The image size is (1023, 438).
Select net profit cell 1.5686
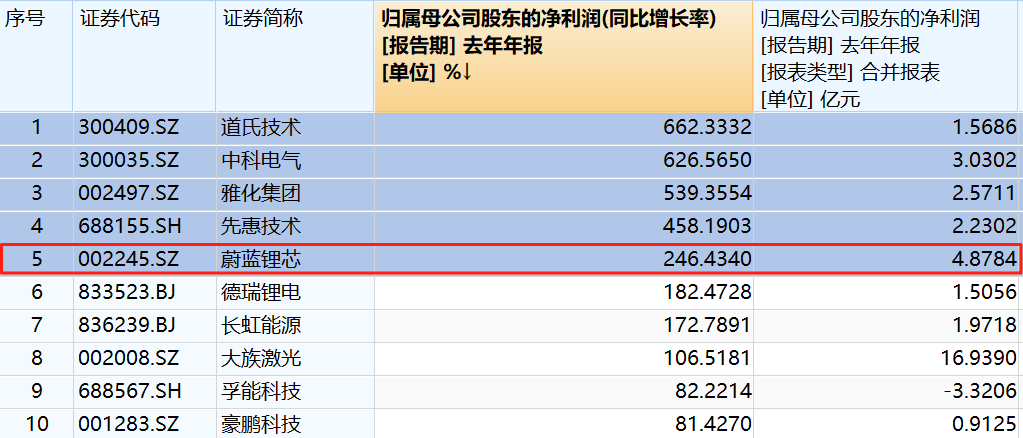click(x=888, y=127)
